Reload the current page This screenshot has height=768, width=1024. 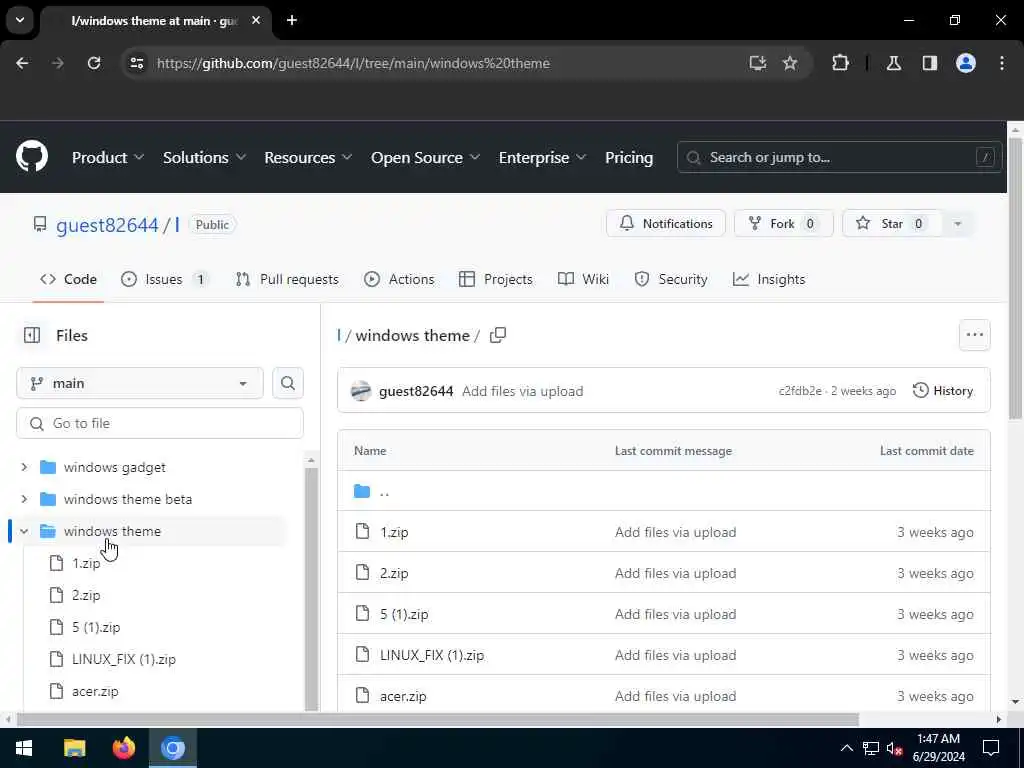pos(94,63)
